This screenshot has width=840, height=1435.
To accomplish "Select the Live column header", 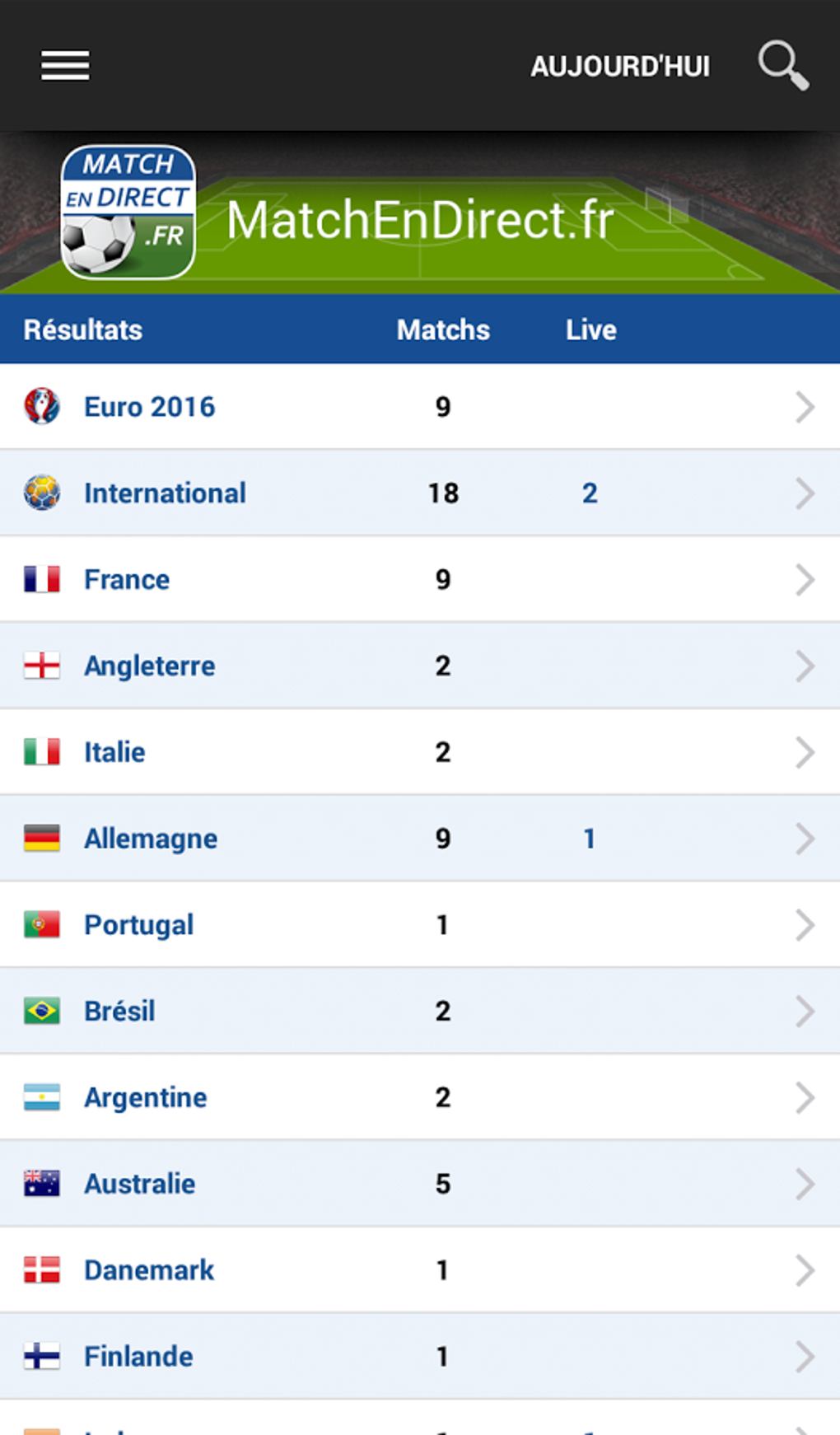I will [x=590, y=330].
